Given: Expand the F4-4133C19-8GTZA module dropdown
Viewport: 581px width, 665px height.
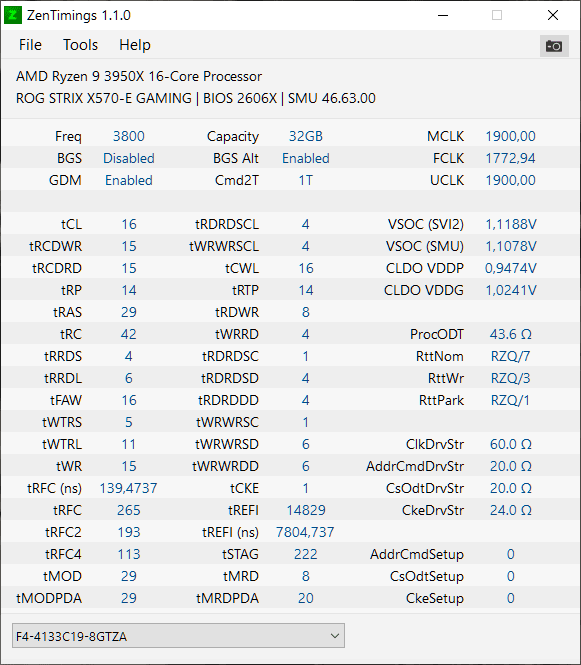Looking at the screenshot, I should coord(178,636).
